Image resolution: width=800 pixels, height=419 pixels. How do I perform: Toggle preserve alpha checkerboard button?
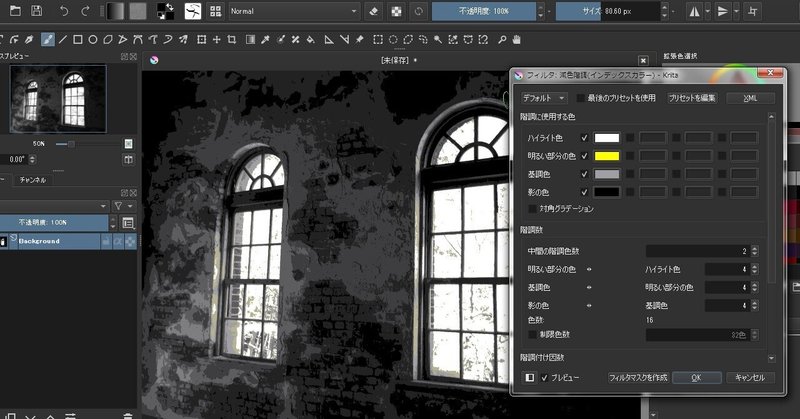[x=396, y=11]
